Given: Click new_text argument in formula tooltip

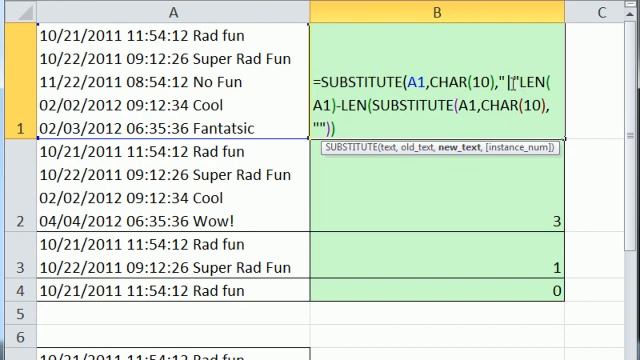Looking at the screenshot, I should pyautogui.click(x=459, y=147).
